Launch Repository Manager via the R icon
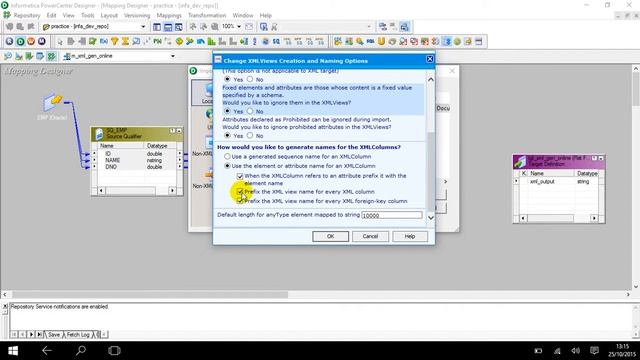The width and height of the screenshot is (640, 360). (9, 41)
